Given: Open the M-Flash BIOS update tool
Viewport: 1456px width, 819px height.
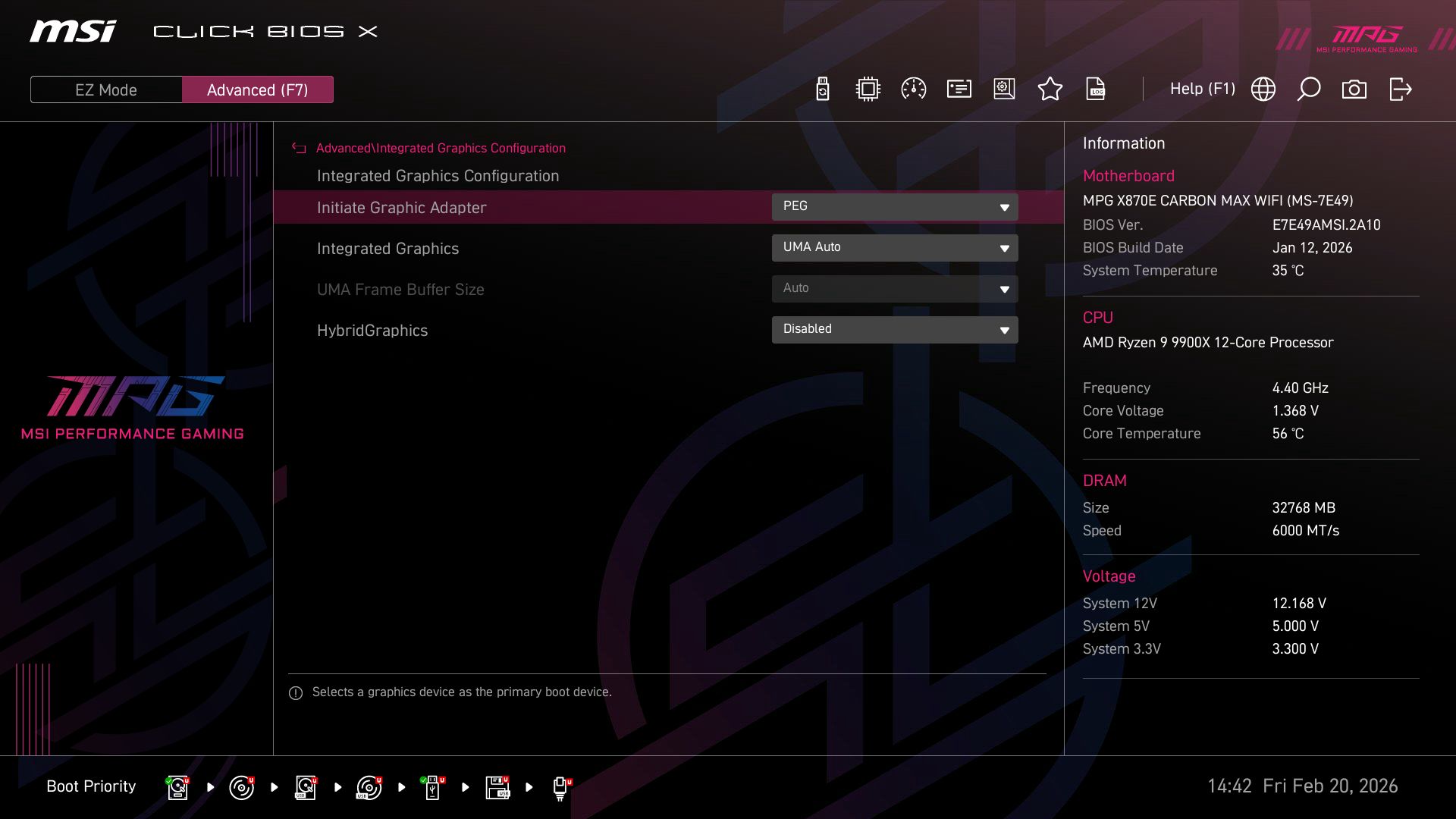Looking at the screenshot, I should 821,89.
